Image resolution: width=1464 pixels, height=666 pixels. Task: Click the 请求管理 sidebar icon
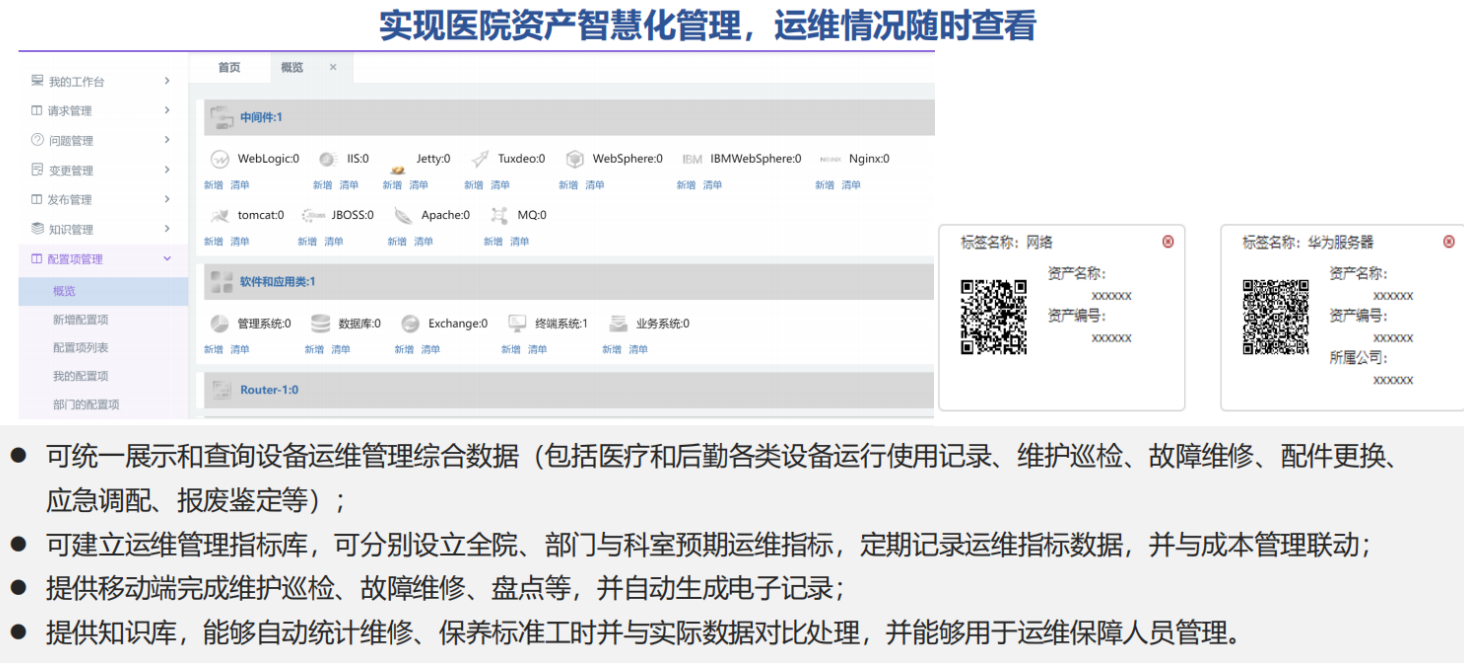pyautogui.click(x=37, y=110)
